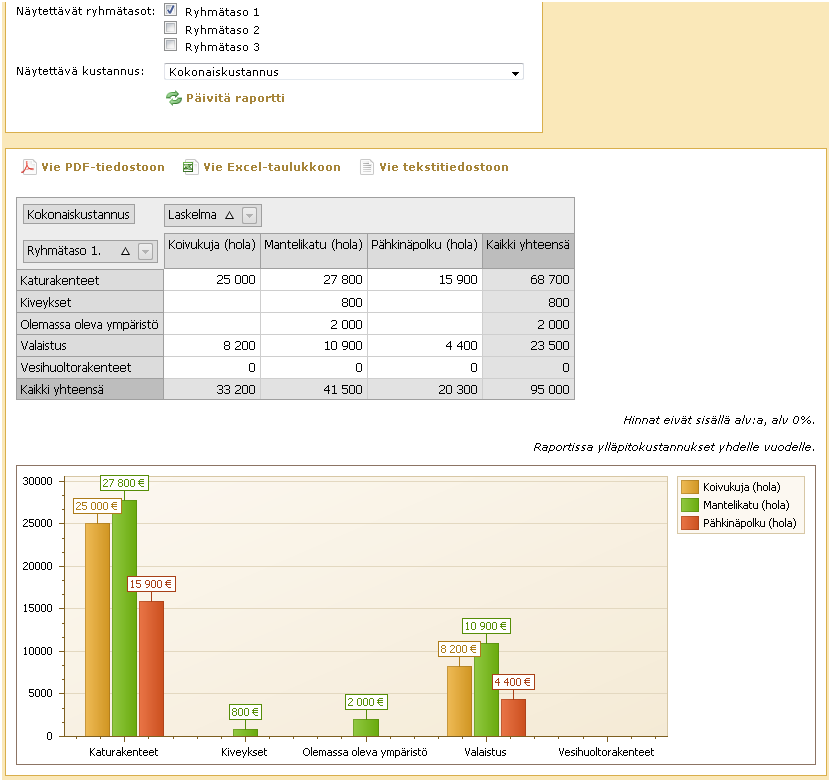Uncheck the Ryhmätaso 1 checkbox
This screenshot has height=782, width=831.
click(x=171, y=10)
